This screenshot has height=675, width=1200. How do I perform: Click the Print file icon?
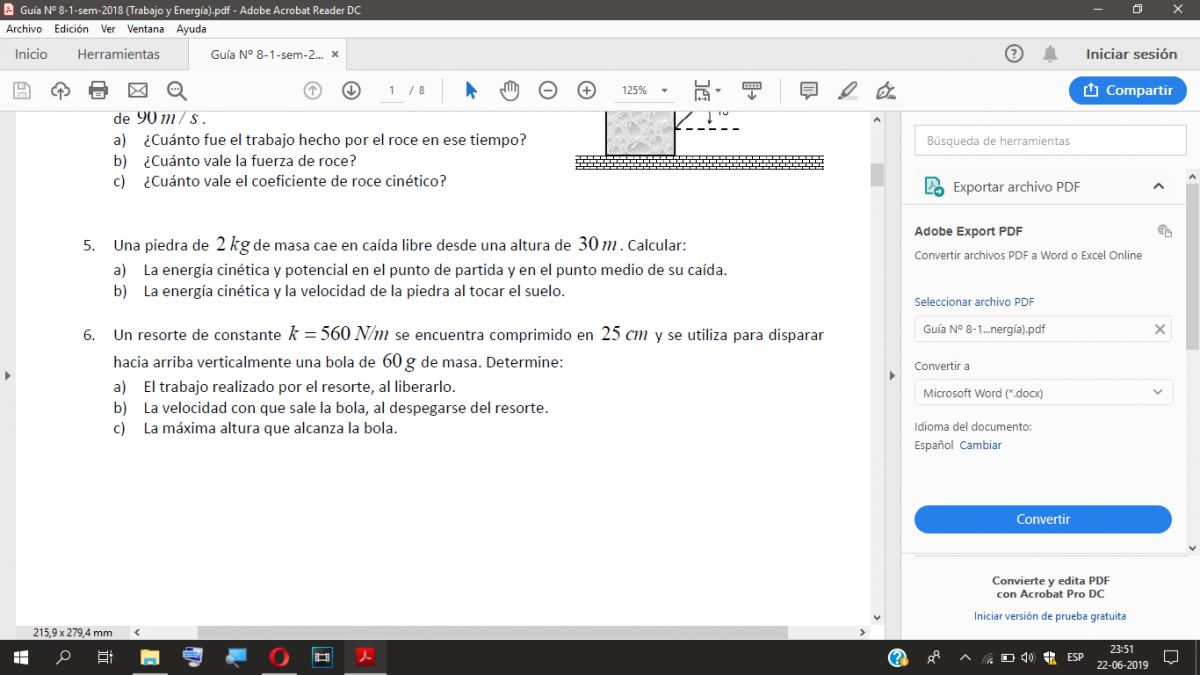pos(98,90)
